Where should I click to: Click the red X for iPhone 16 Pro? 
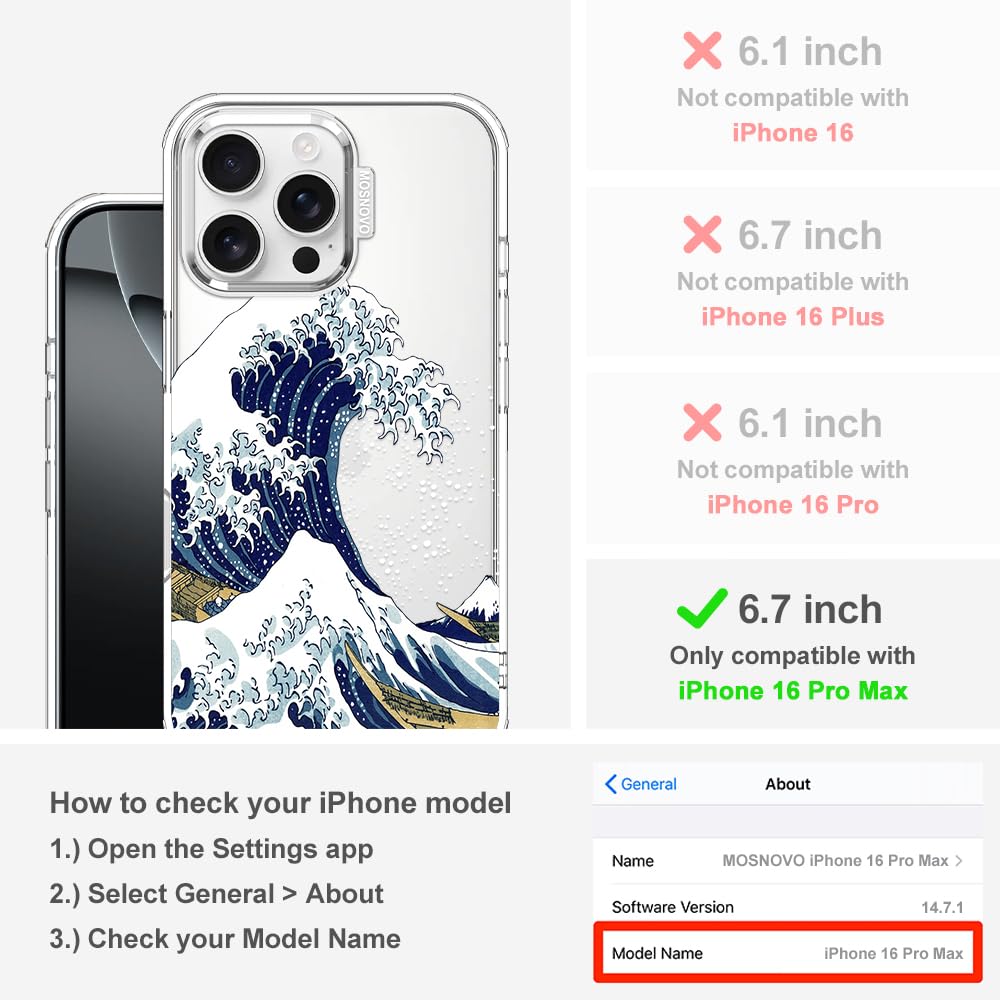(x=702, y=422)
